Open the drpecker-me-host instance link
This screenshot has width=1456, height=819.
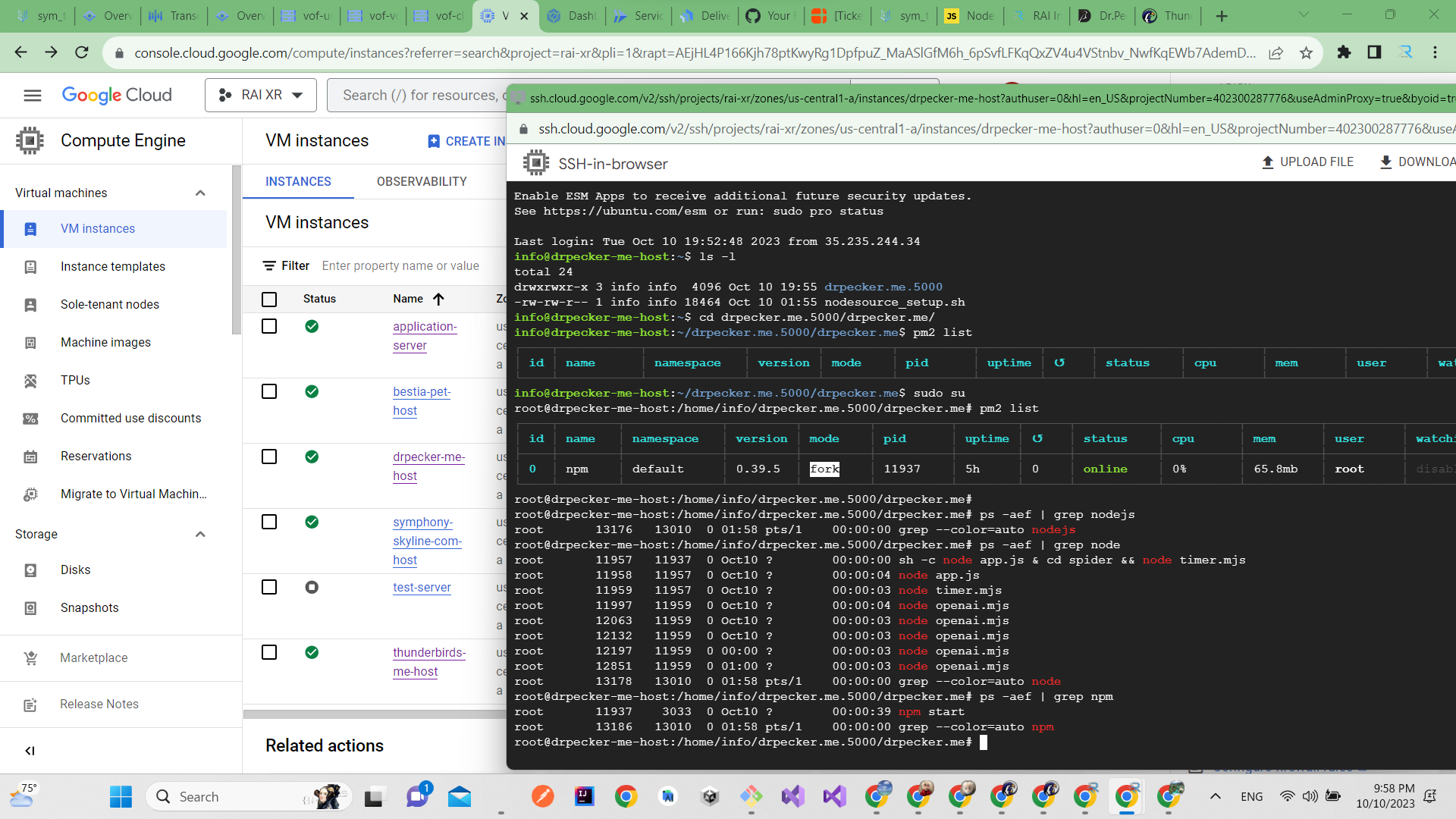click(428, 466)
